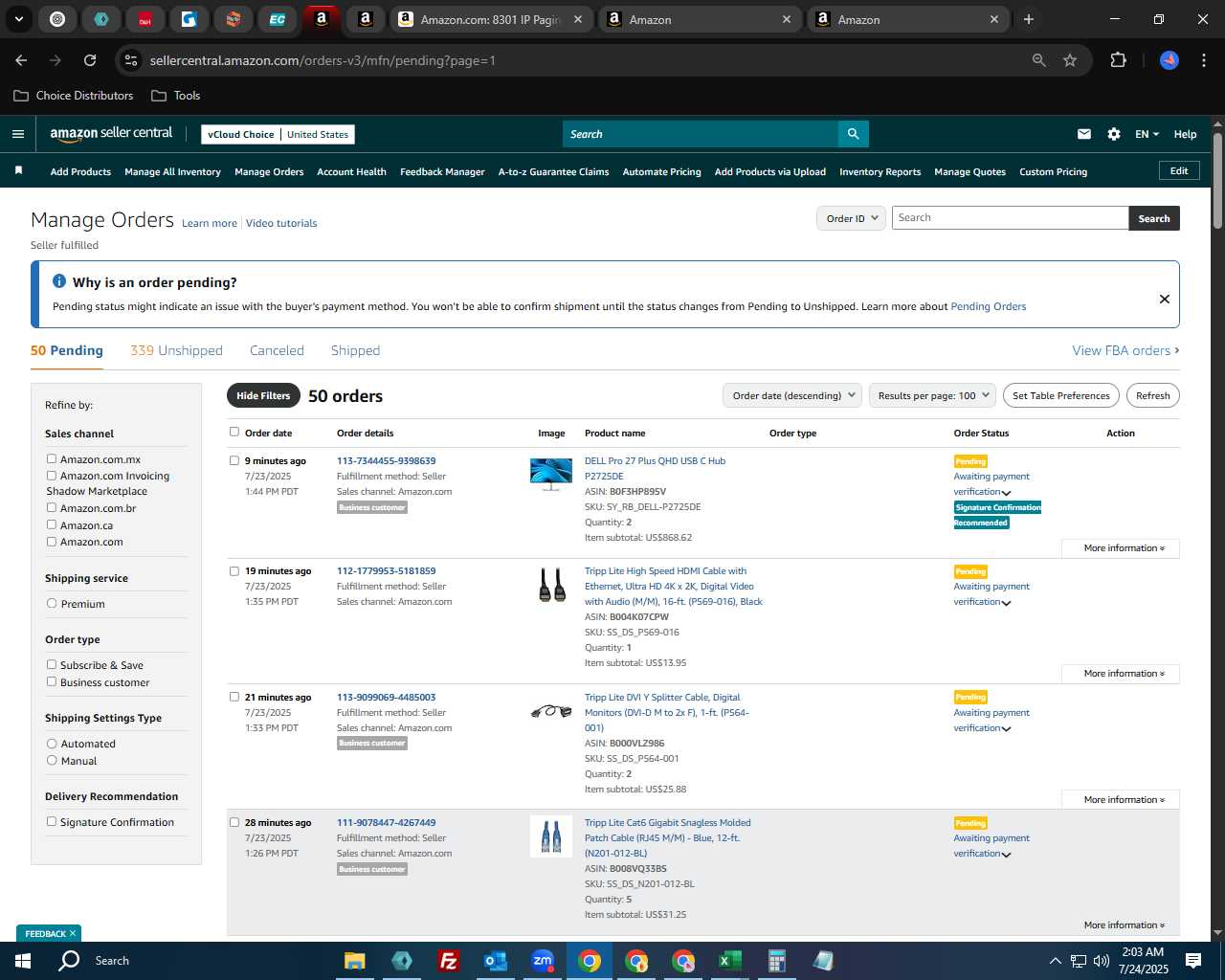The height and width of the screenshot is (980, 1225).
Task: Open the EN language dropdown
Action: (x=1147, y=134)
